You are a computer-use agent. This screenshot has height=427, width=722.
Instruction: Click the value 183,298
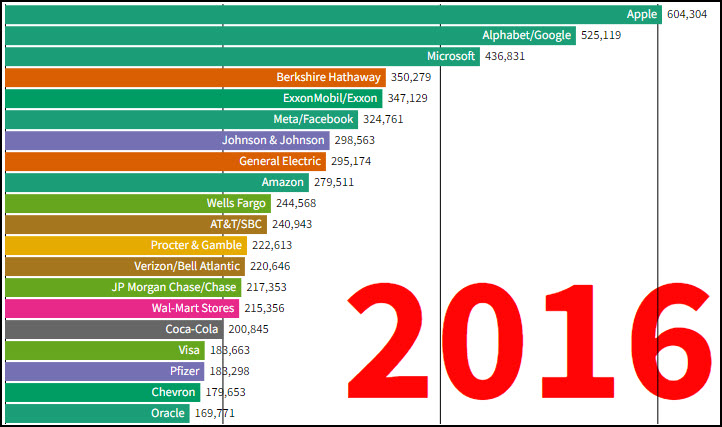click(x=229, y=371)
